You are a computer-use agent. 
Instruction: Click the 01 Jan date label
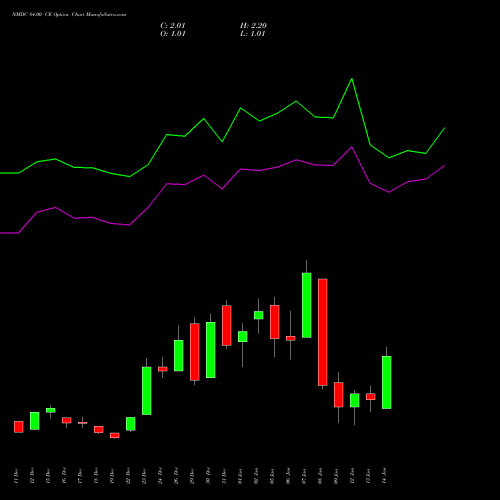click(x=240, y=476)
